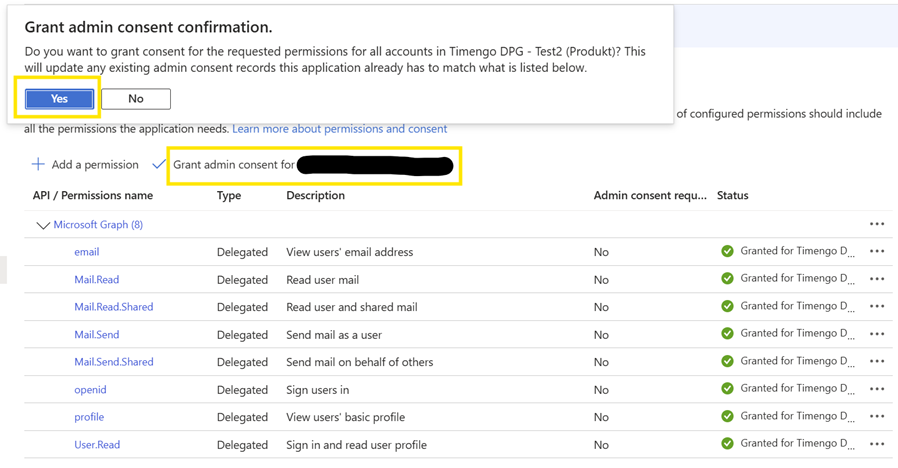
Task: Click green granted status icon for Mail.Read
Action: 727,280
